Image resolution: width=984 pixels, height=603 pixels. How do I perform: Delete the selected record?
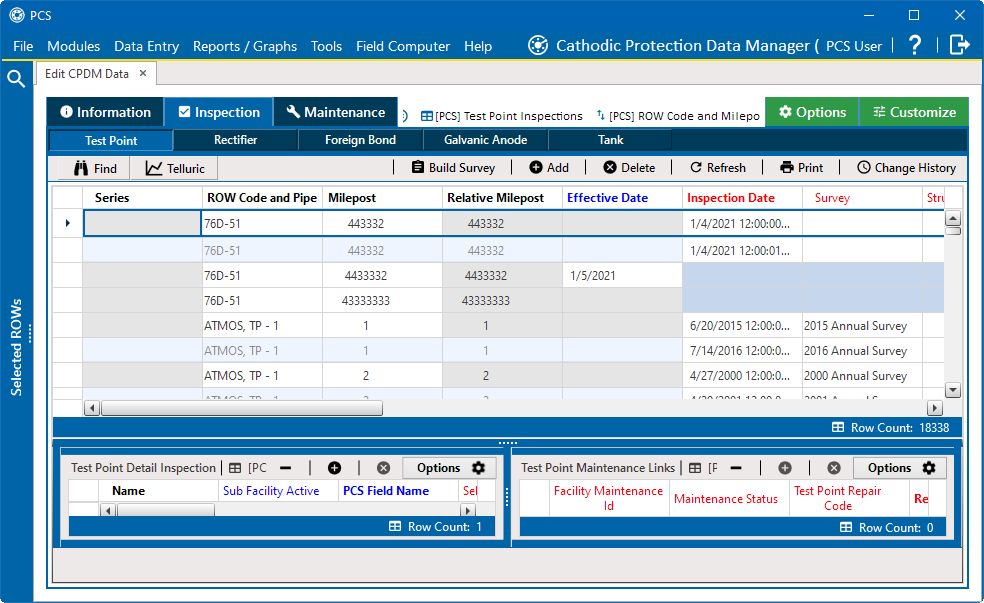coord(629,168)
